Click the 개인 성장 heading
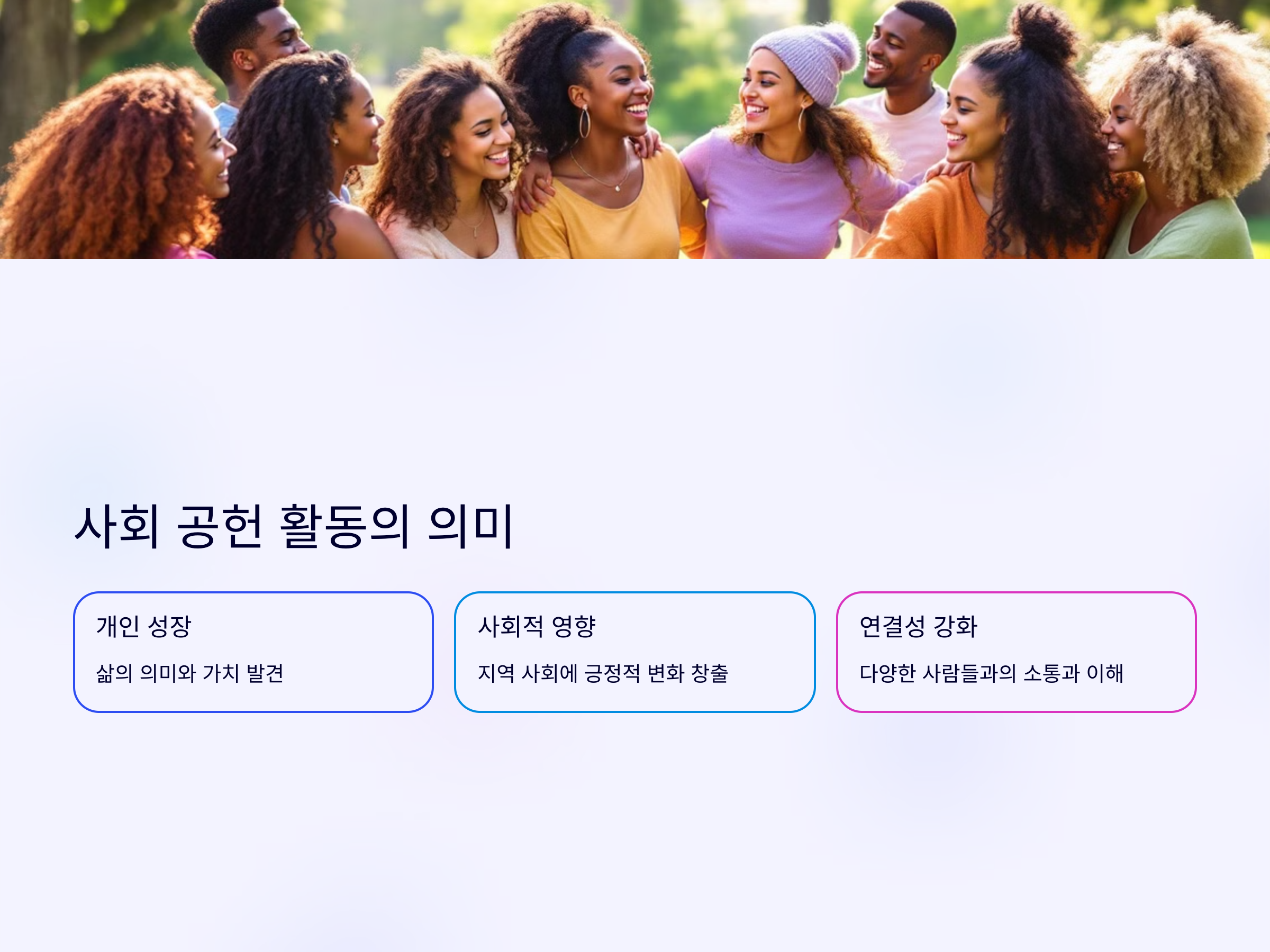The image size is (1270, 952). click(143, 626)
